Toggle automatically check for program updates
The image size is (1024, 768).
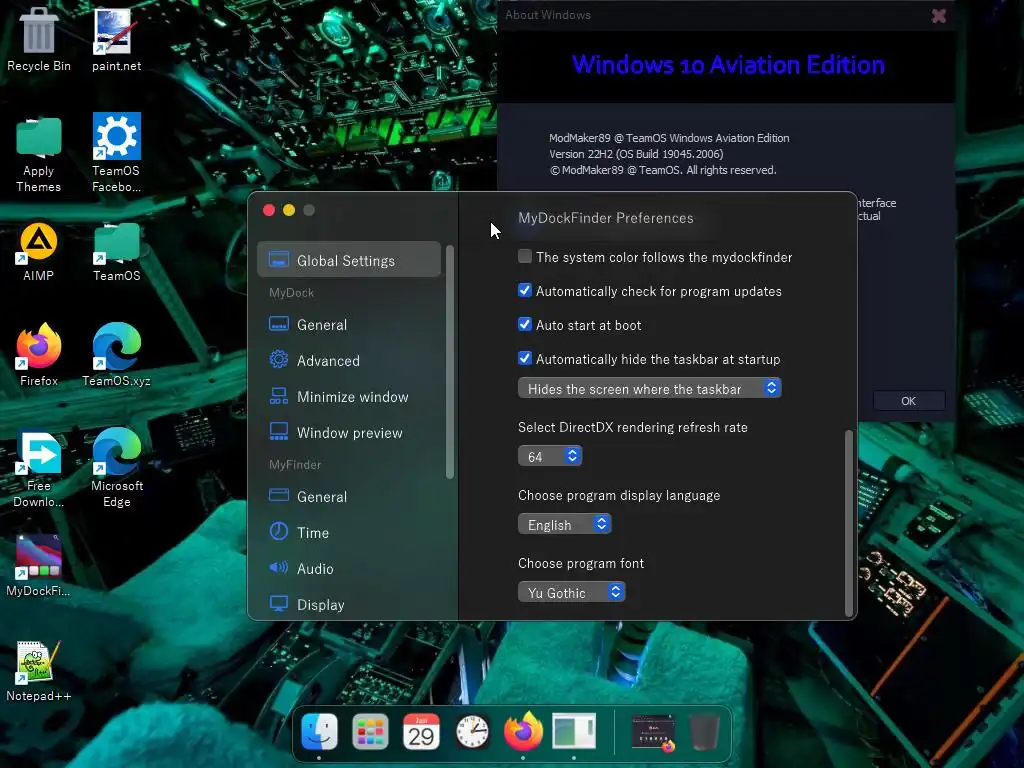tap(525, 290)
